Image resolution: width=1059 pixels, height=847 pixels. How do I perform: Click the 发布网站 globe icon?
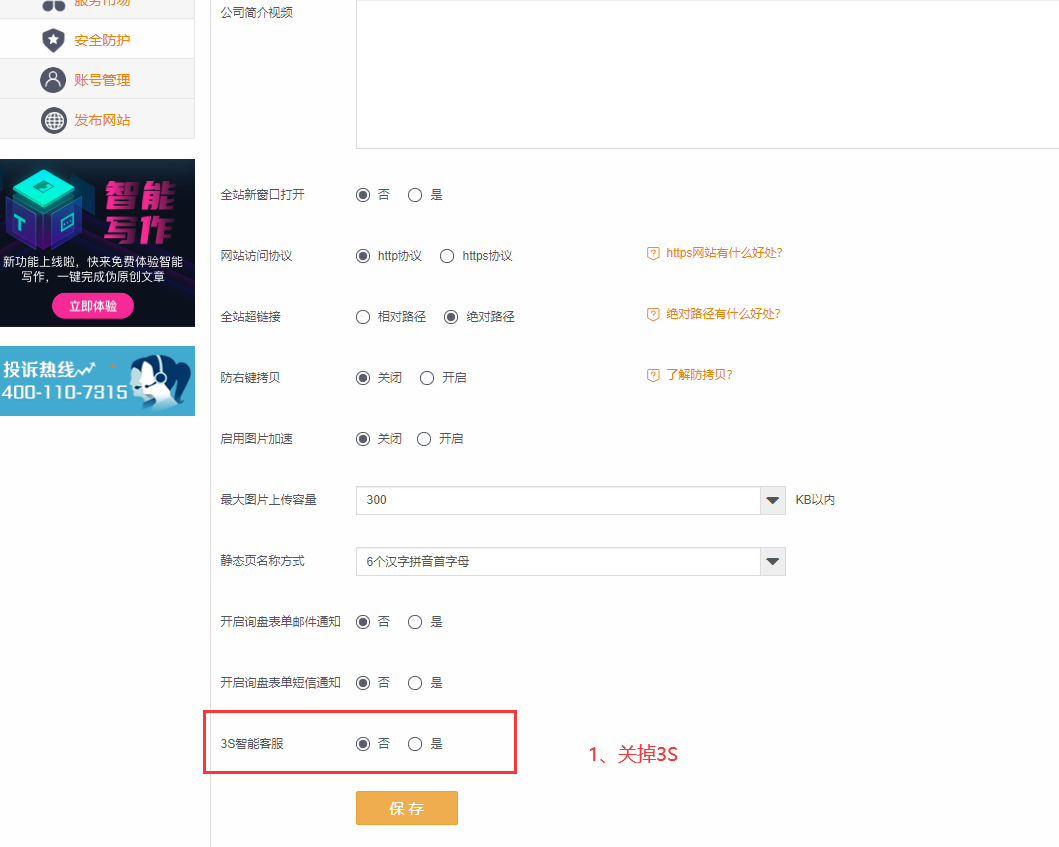53,120
